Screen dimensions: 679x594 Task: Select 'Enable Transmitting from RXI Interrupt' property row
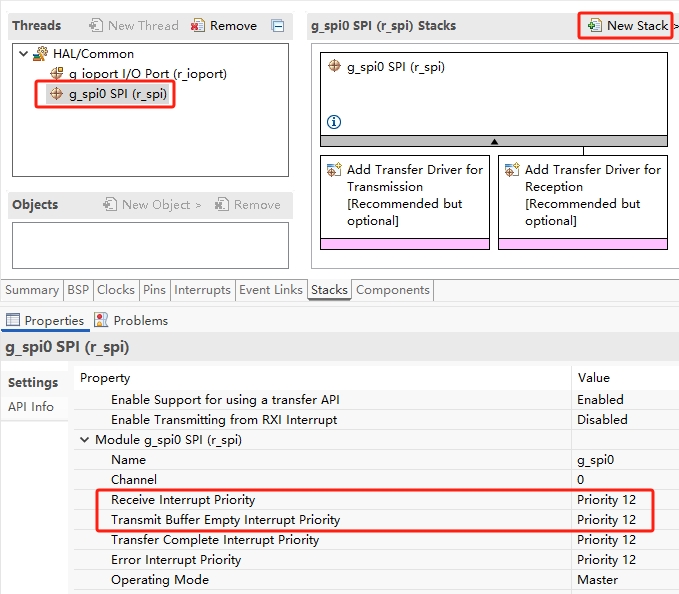376,420
